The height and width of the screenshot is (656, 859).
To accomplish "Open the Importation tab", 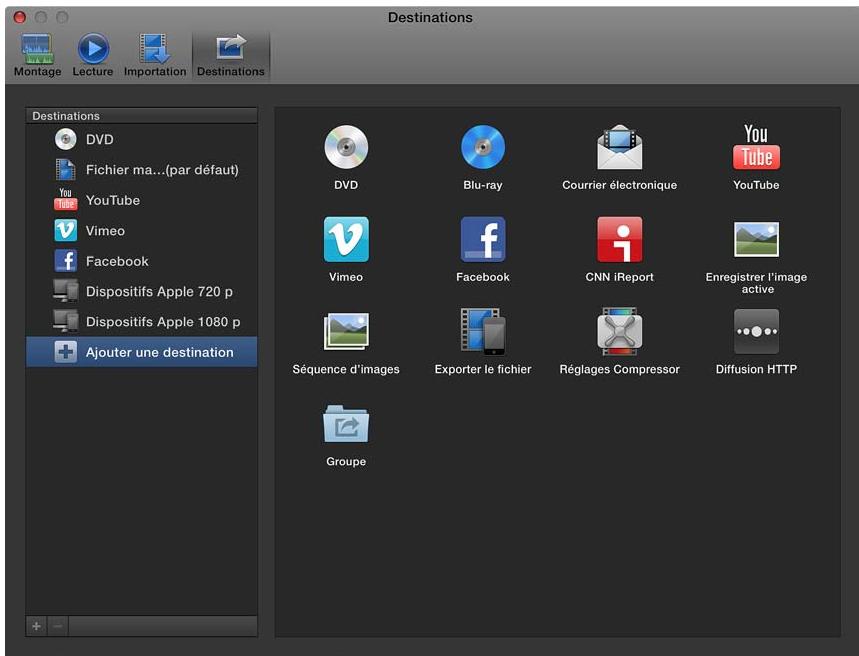I will coord(155,55).
